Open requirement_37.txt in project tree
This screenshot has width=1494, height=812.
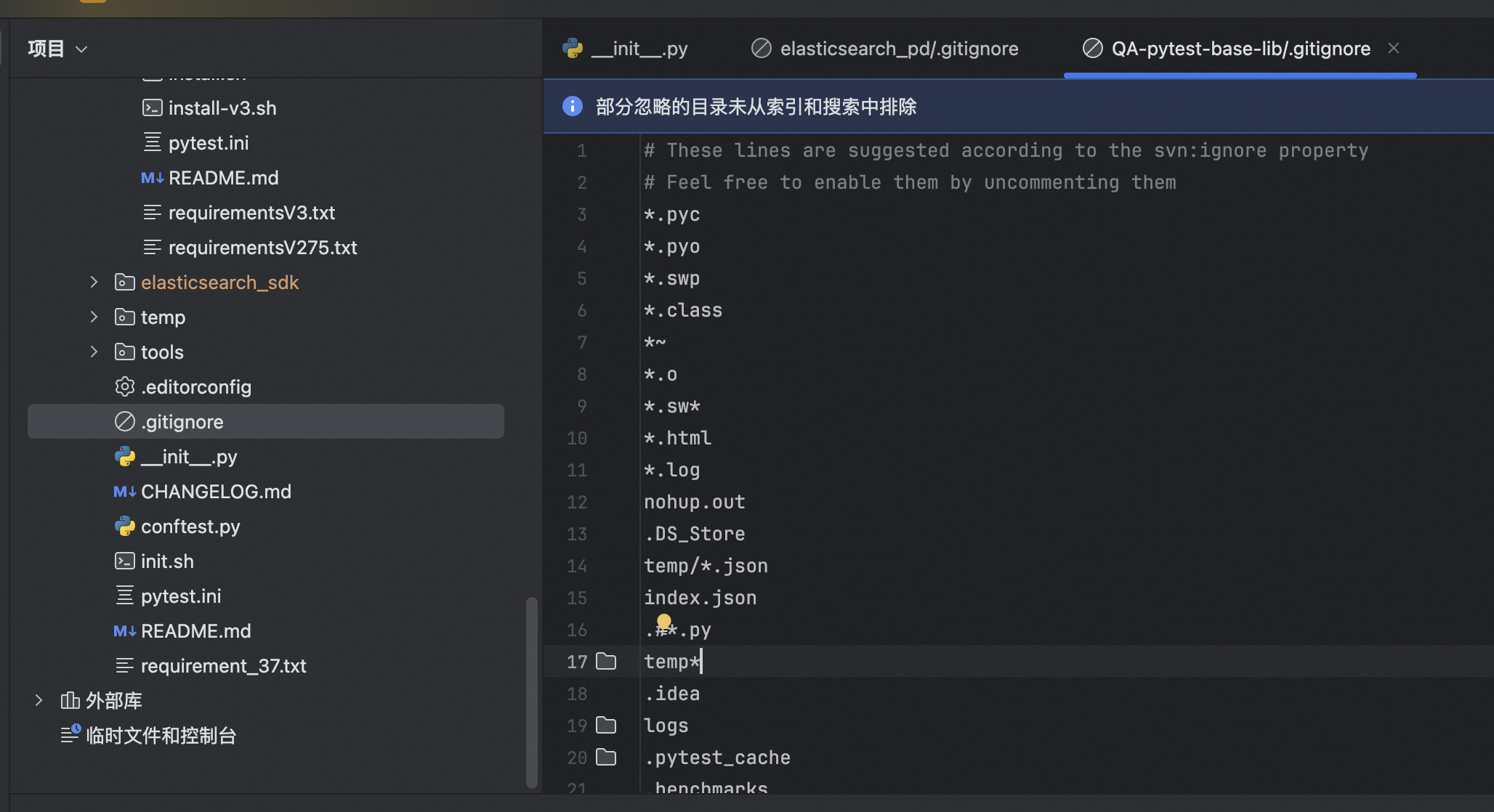pyautogui.click(x=223, y=666)
